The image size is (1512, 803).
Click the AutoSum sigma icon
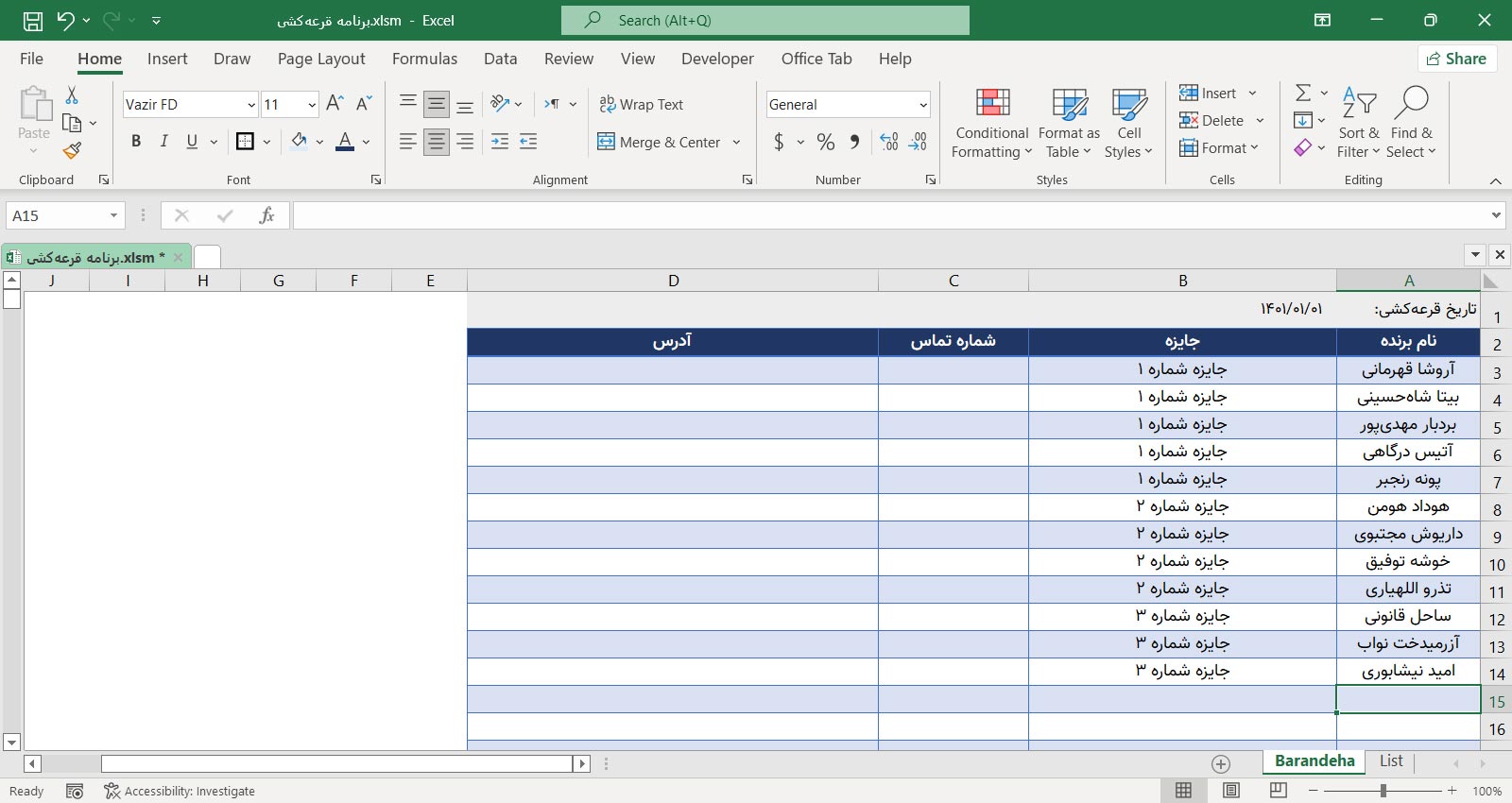click(x=1303, y=93)
